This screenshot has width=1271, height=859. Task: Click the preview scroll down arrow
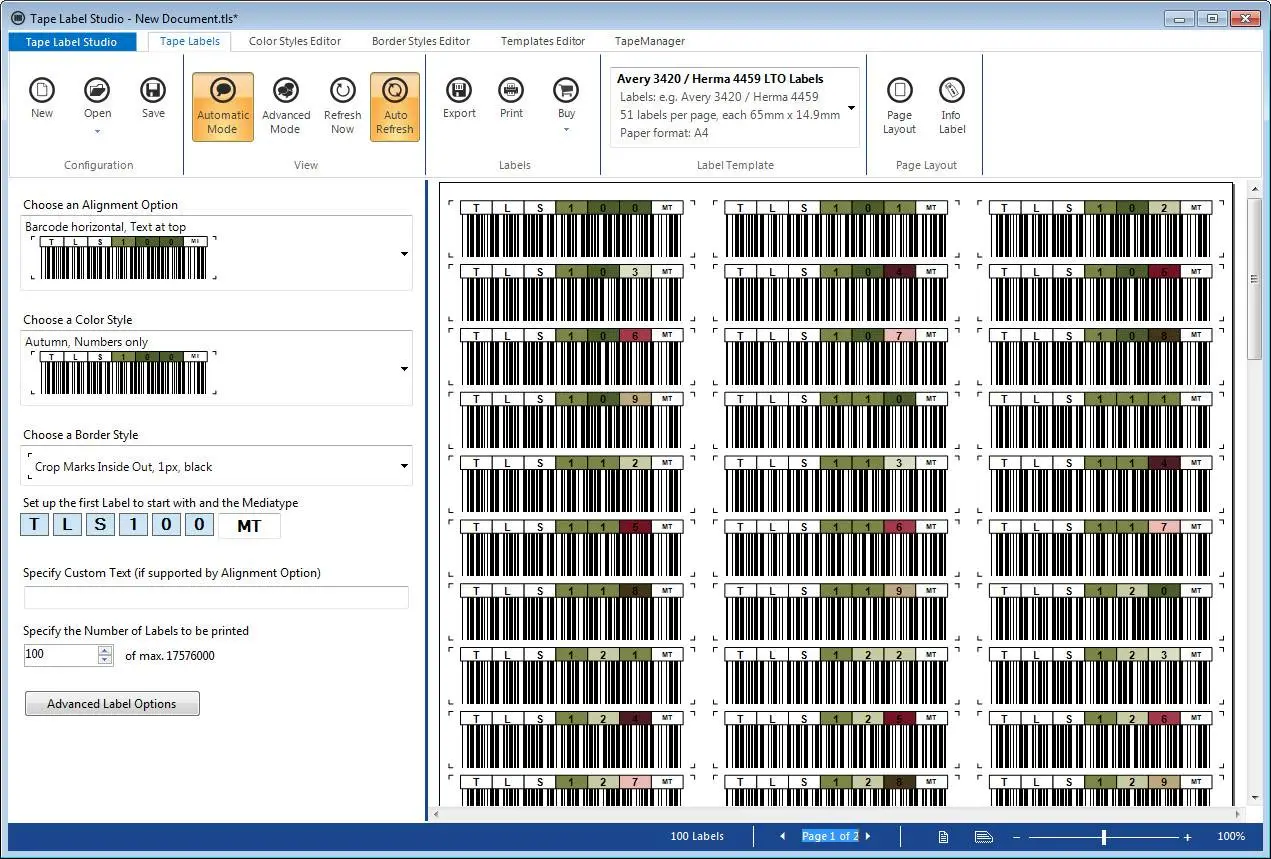pyautogui.click(x=1254, y=799)
